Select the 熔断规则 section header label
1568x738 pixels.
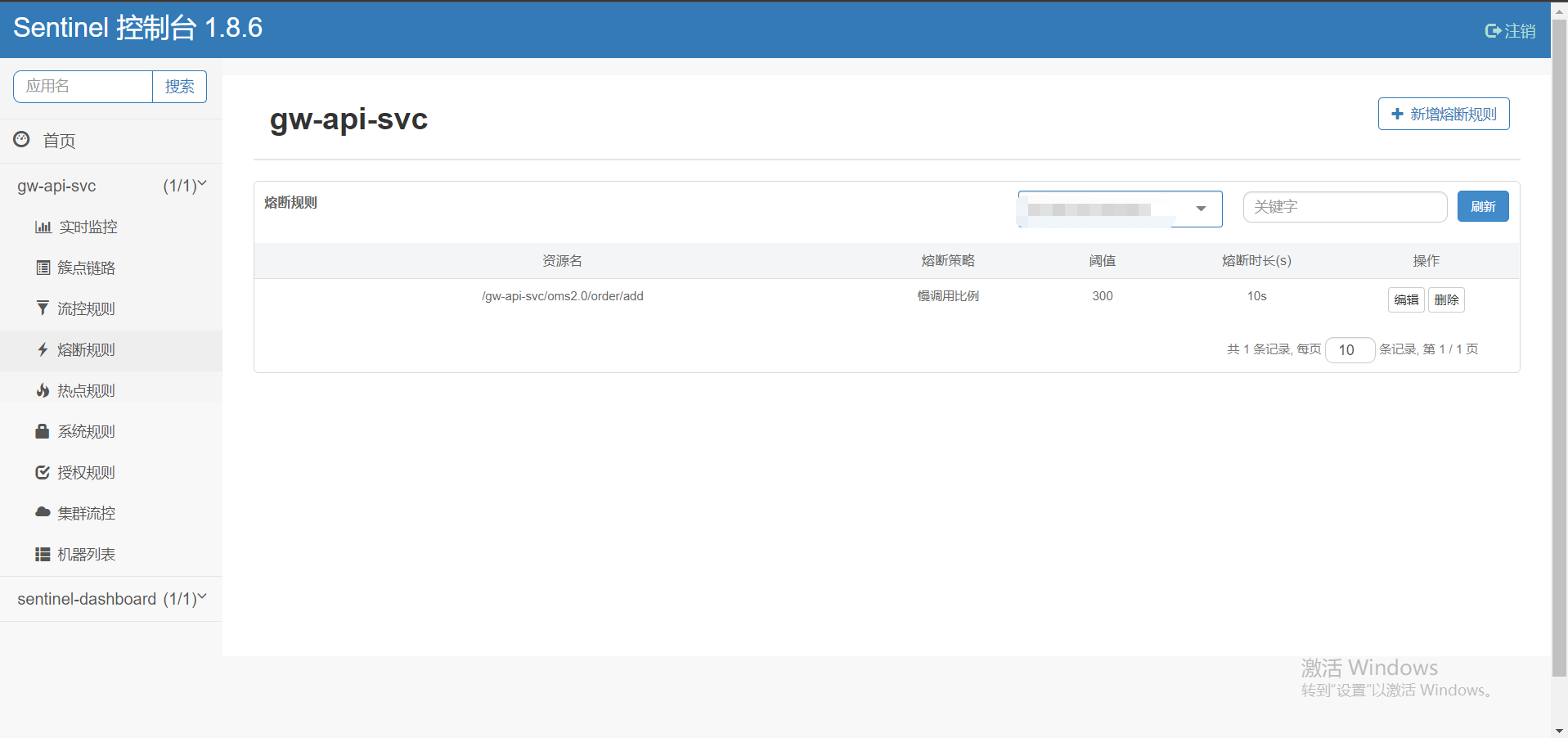pyautogui.click(x=290, y=202)
